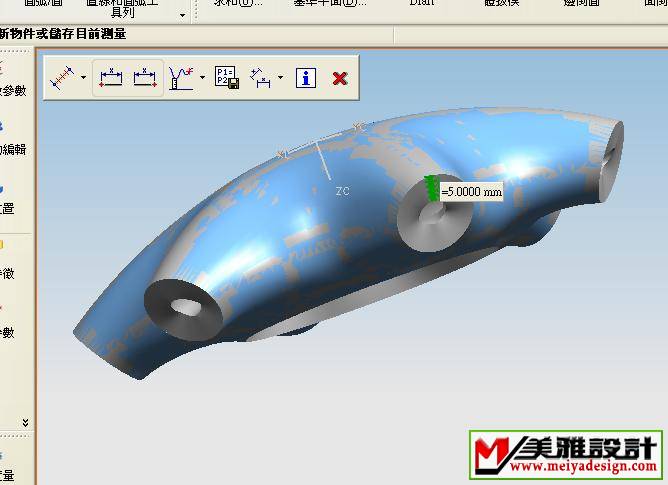The image size is (668, 485).
Task: Show the blue information window icon
Action: pos(306,78)
